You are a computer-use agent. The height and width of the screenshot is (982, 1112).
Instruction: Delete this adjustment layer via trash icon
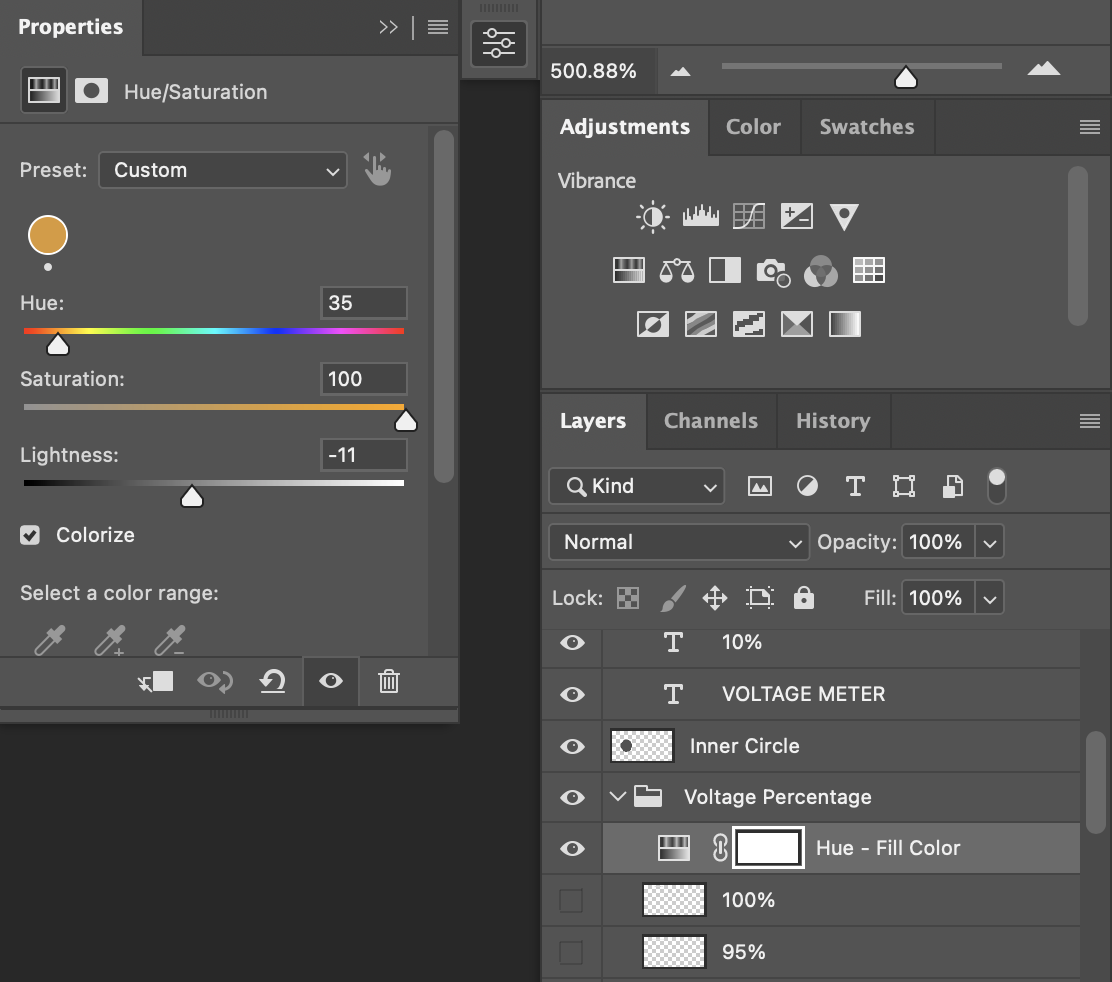(389, 681)
